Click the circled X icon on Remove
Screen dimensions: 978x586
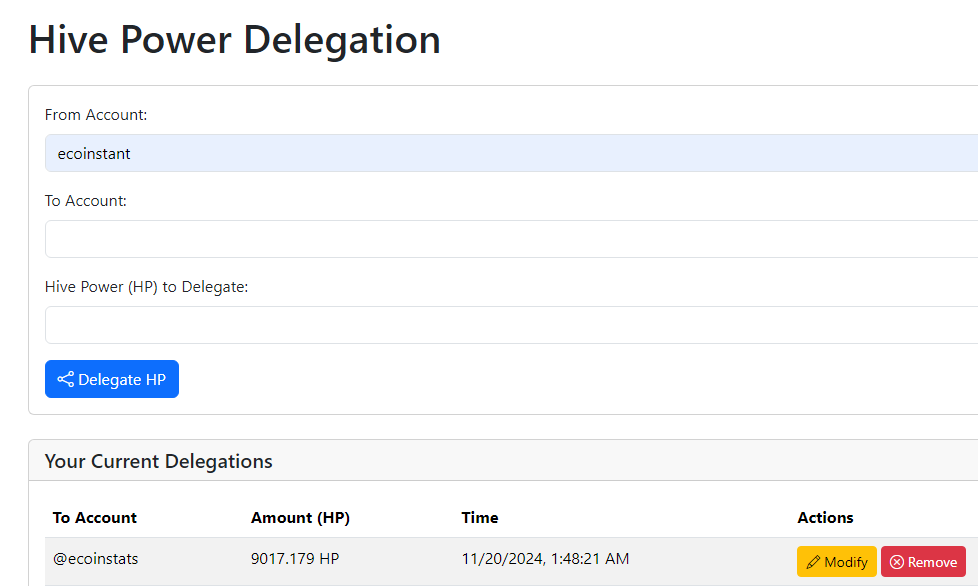click(897, 562)
